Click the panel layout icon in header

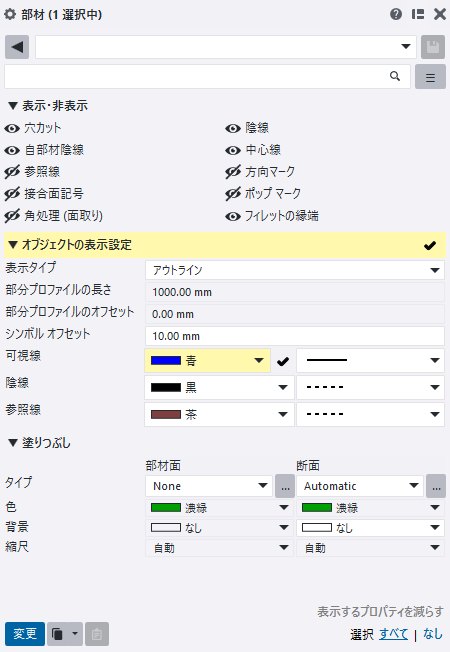tap(418, 15)
